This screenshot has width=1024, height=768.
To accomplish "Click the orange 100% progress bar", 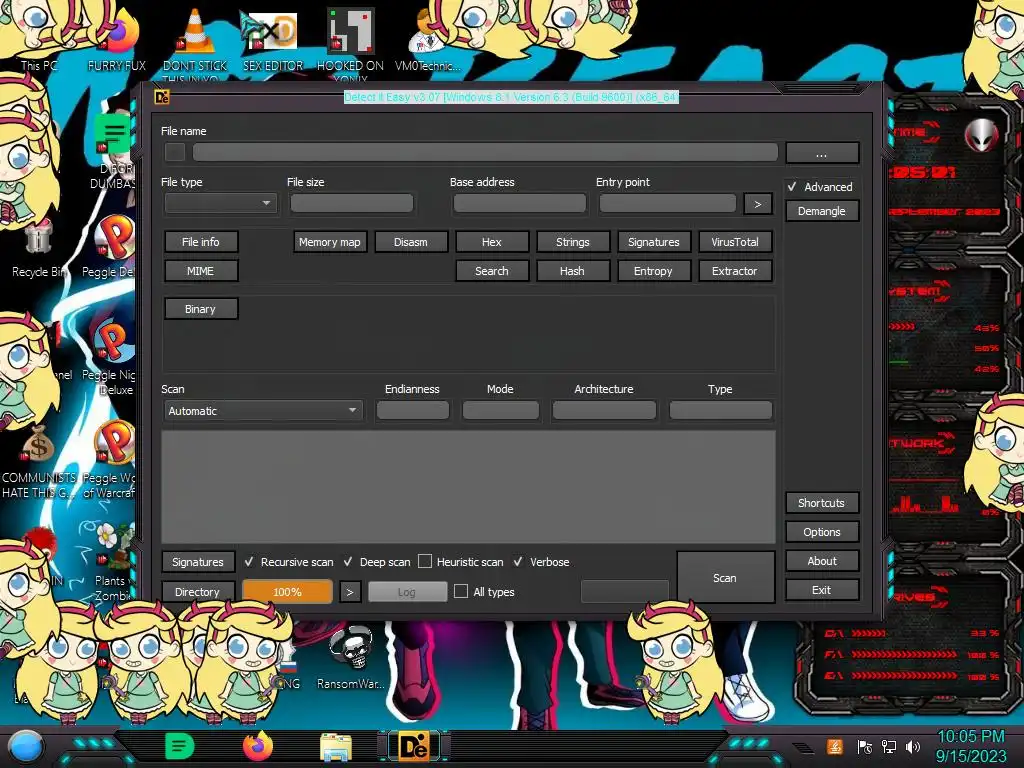I will [x=287, y=592].
